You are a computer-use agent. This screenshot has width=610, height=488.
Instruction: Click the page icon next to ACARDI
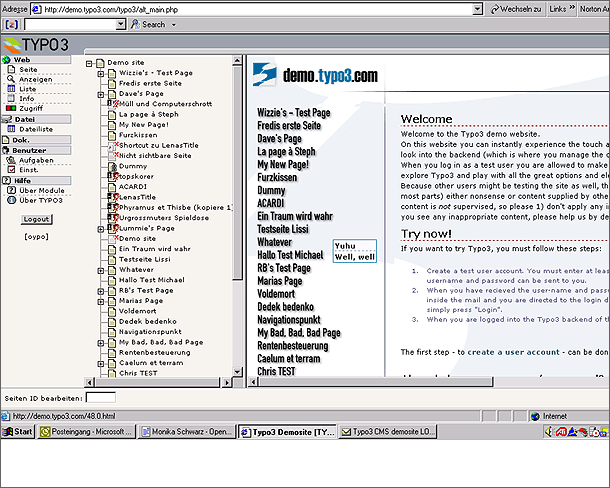coord(112,187)
